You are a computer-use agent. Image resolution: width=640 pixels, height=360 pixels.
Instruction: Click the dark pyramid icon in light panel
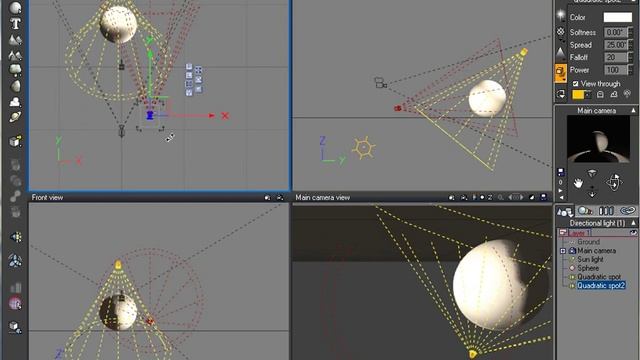click(561, 53)
